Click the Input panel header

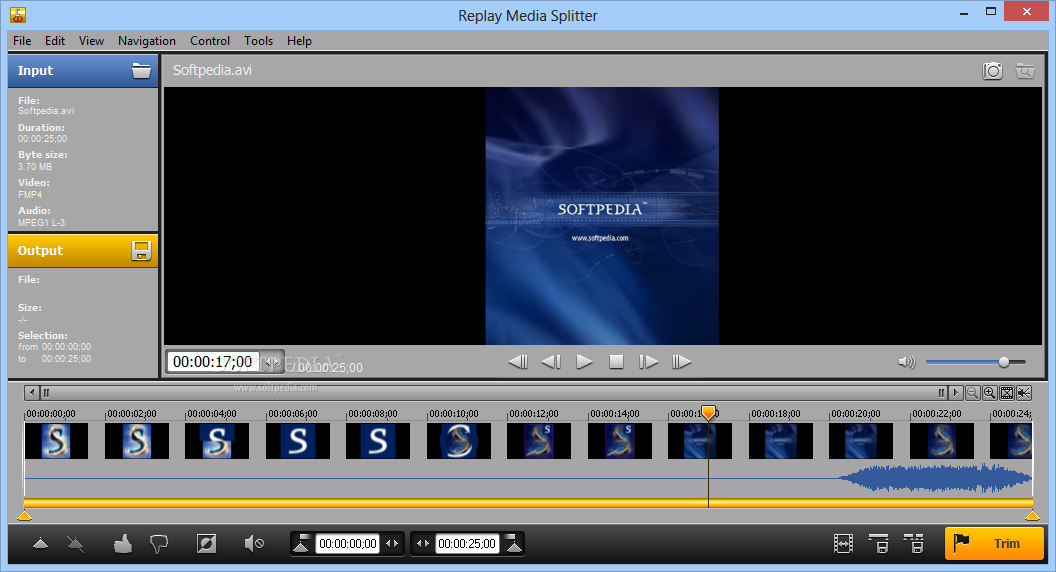click(x=83, y=71)
